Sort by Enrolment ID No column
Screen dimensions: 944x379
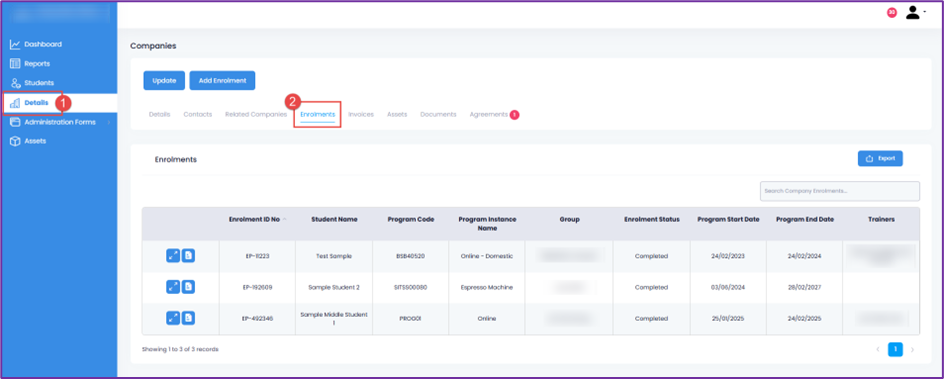pos(257,220)
